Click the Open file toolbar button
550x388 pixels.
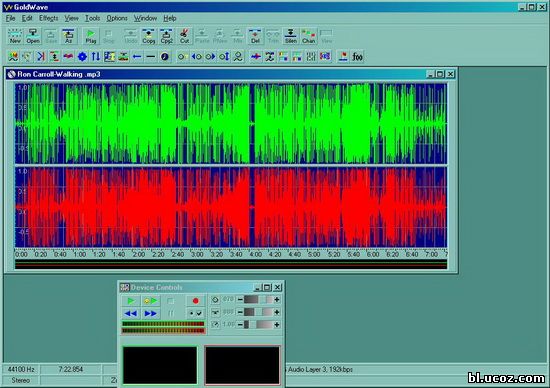click(x=33, y=36)
